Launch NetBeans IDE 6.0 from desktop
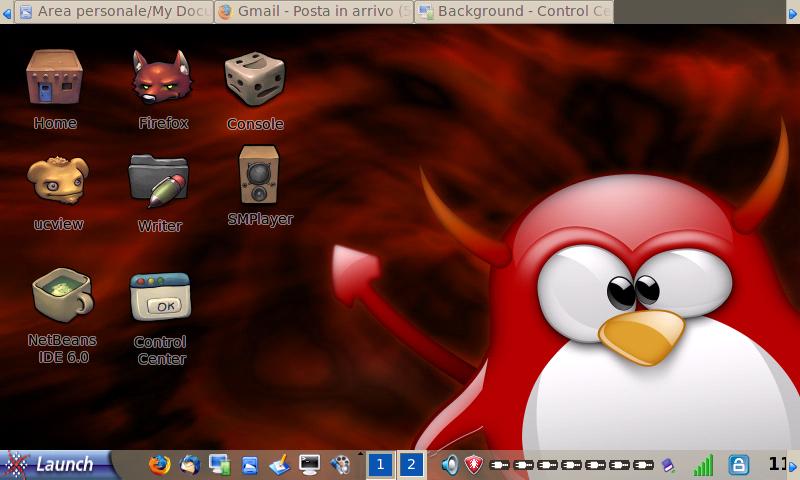This screenshot has height=480, width=800. [62, 295]
